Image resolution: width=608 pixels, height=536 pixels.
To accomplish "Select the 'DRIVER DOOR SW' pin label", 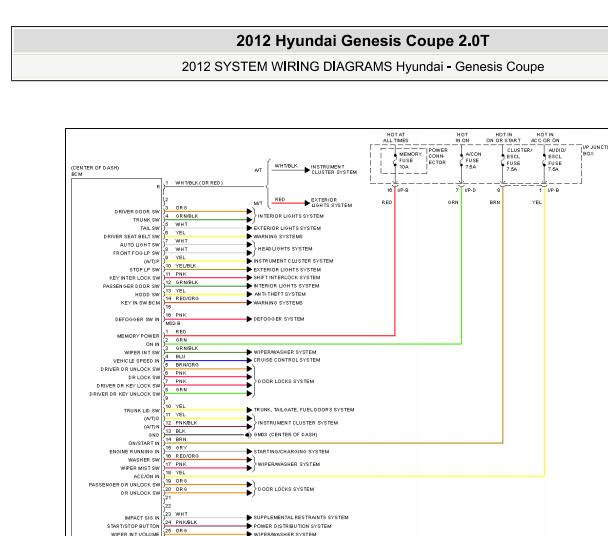I will (x=137, y=212).
